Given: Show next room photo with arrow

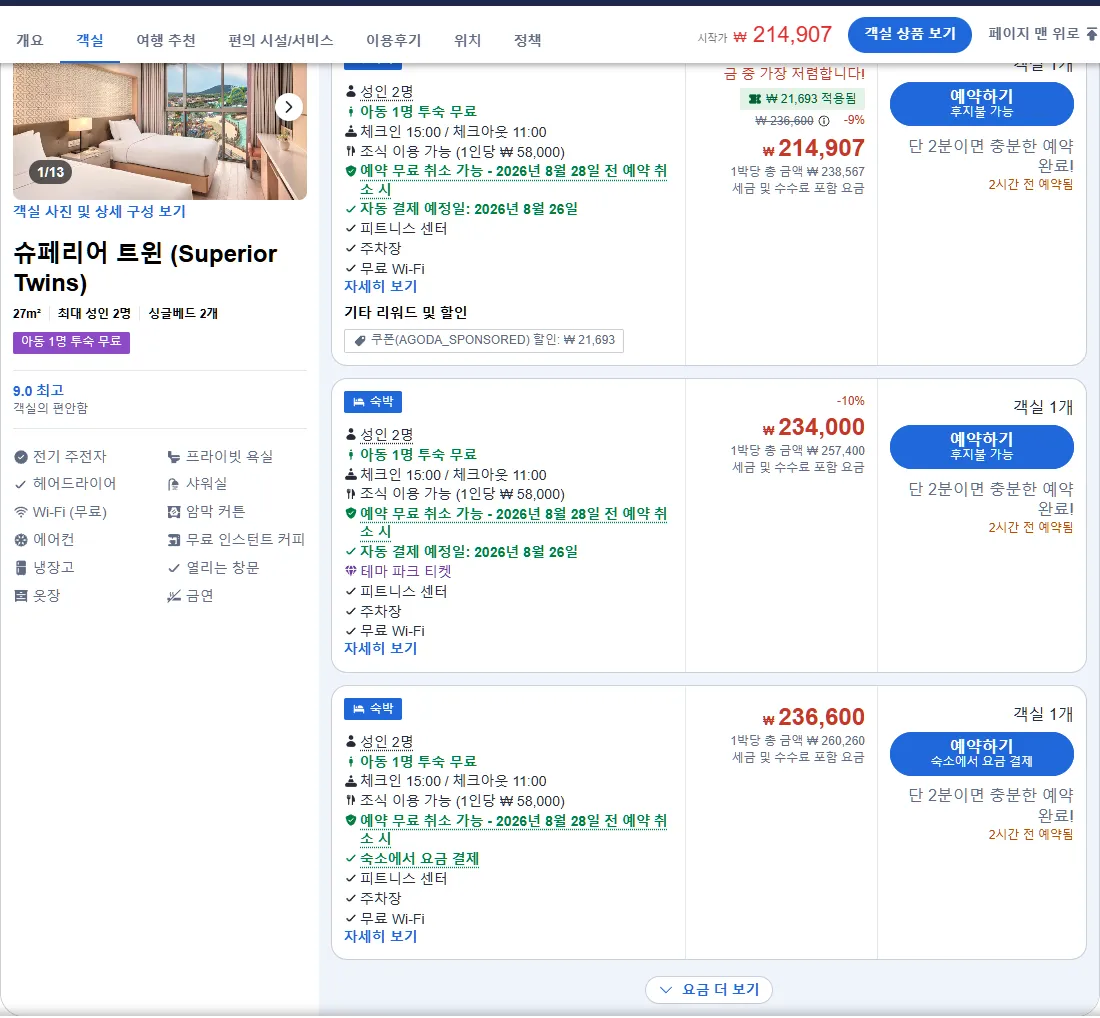Looking at the screenshot, I should coord(288,107).
